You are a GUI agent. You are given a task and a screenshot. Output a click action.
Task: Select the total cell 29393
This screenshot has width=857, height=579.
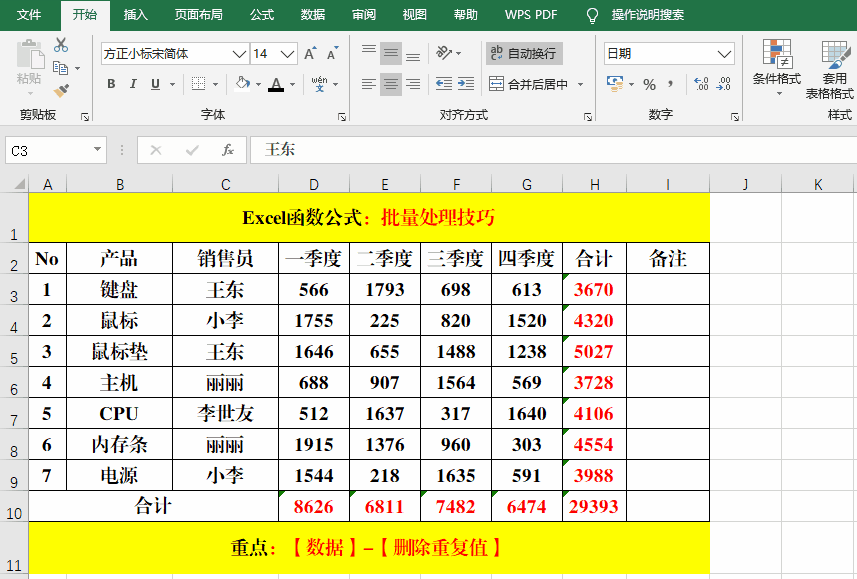(x=594, y=506)
